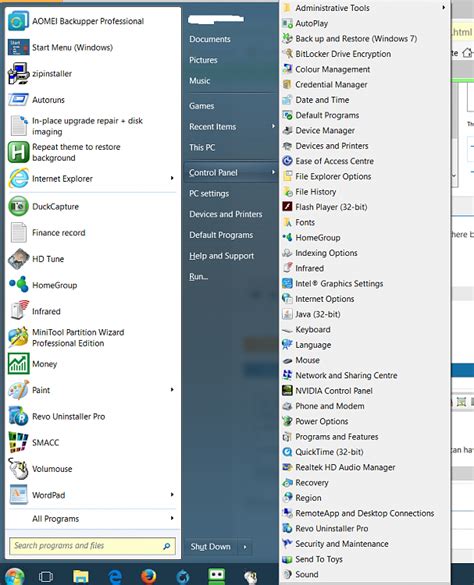474x585 pixels.
Task: Expand the Paint jump list arrow
Action: tap(172, 390)
